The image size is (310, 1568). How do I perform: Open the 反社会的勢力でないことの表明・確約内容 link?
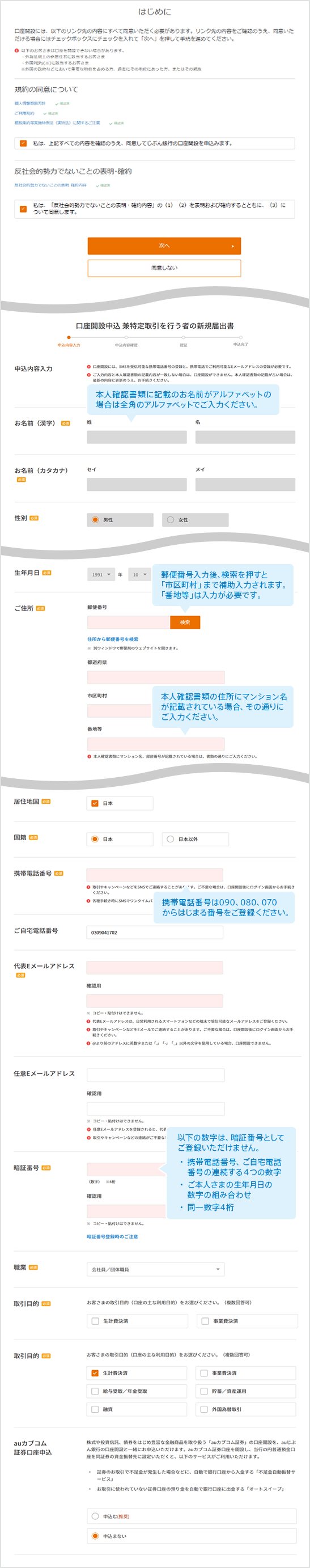(x=50, y=185)
